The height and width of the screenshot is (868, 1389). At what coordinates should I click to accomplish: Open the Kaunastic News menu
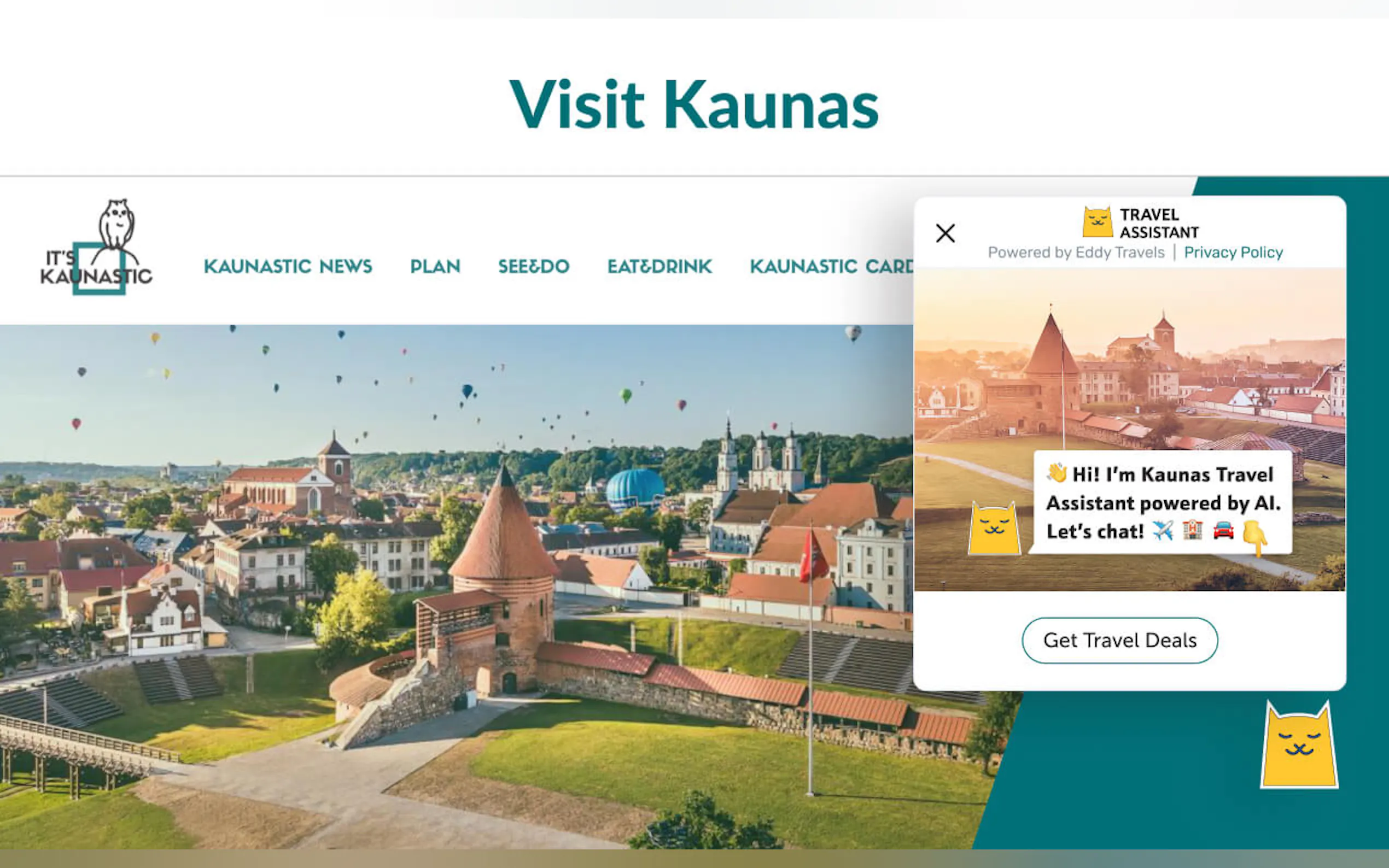[288, 266]
